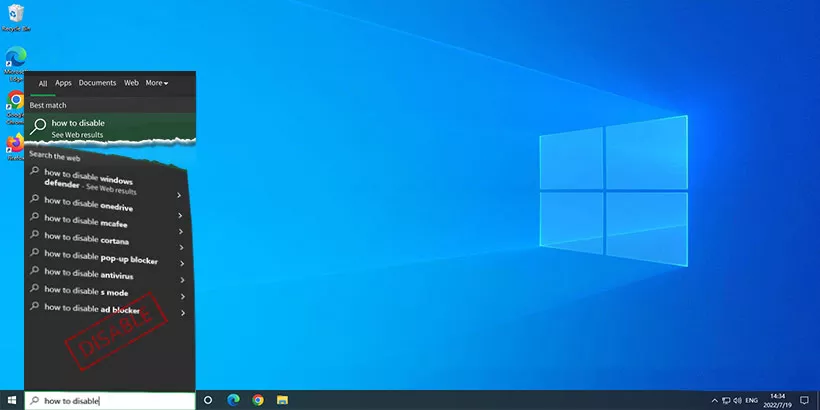Click search icon beside onedrive suggestion
Image resolution: width=820 pixels, height=410 pixels.
[x=35, y=198]
